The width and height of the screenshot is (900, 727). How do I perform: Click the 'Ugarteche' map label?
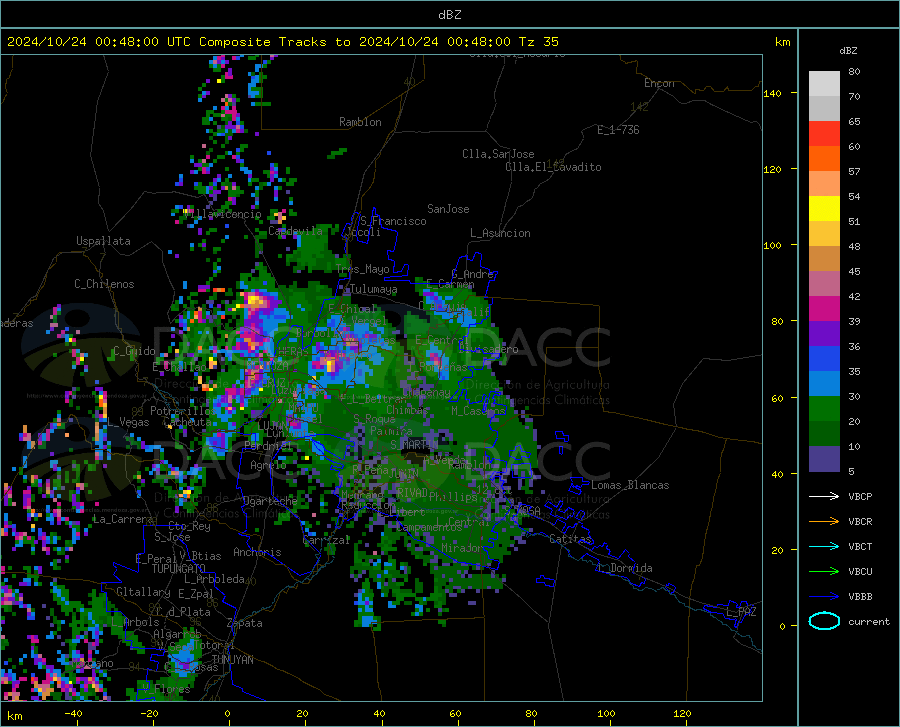click(270, 500)
